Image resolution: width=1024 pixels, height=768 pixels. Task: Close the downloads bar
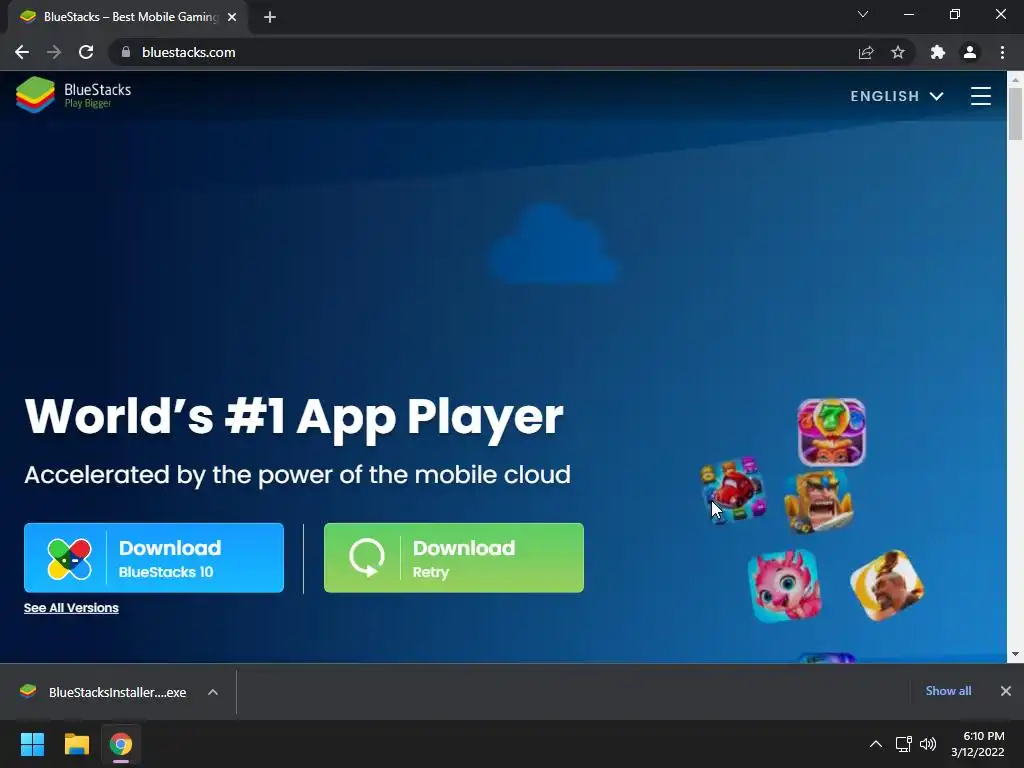(1006, 691)
